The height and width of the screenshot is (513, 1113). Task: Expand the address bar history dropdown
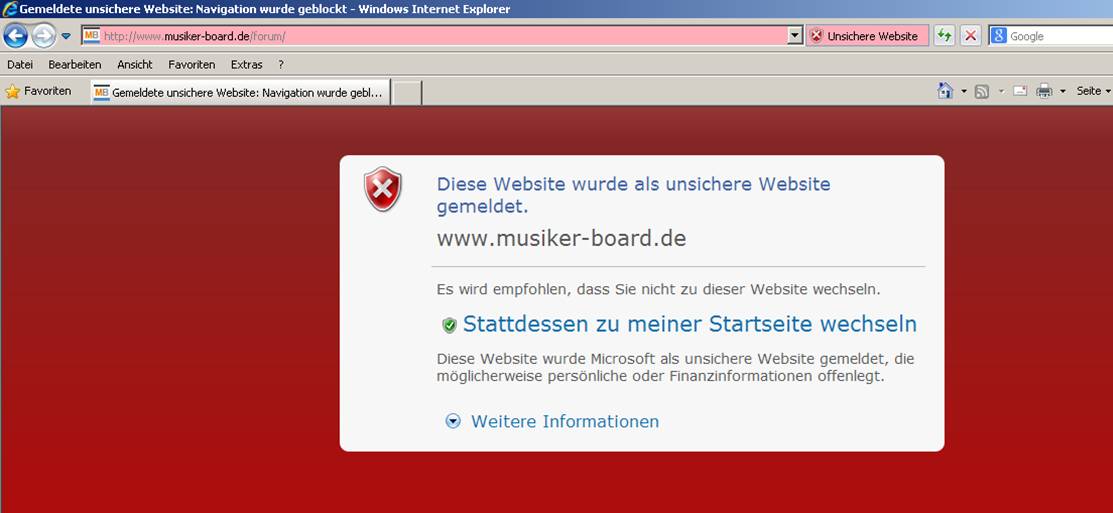(x=796, y=35)
